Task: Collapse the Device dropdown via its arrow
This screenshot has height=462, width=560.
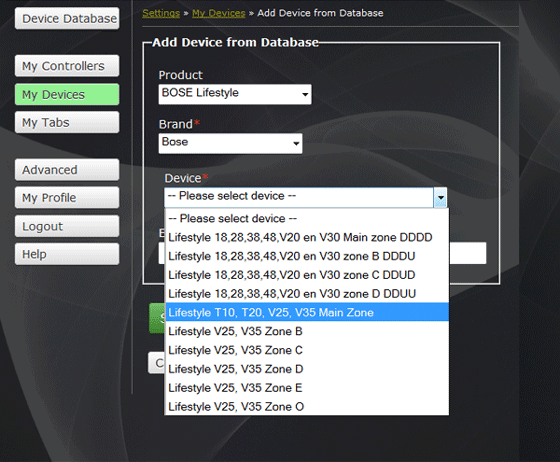Action: (x=440, y=197)
